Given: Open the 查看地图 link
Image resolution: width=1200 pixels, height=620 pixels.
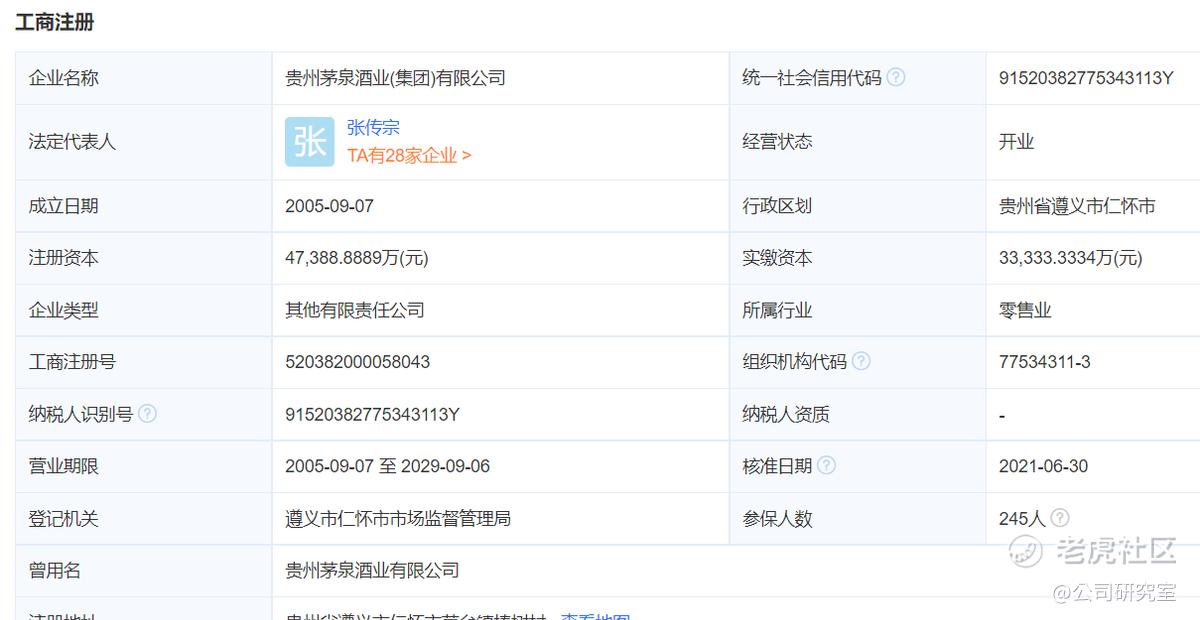Looking at the screenshot, I should (595, 617).
